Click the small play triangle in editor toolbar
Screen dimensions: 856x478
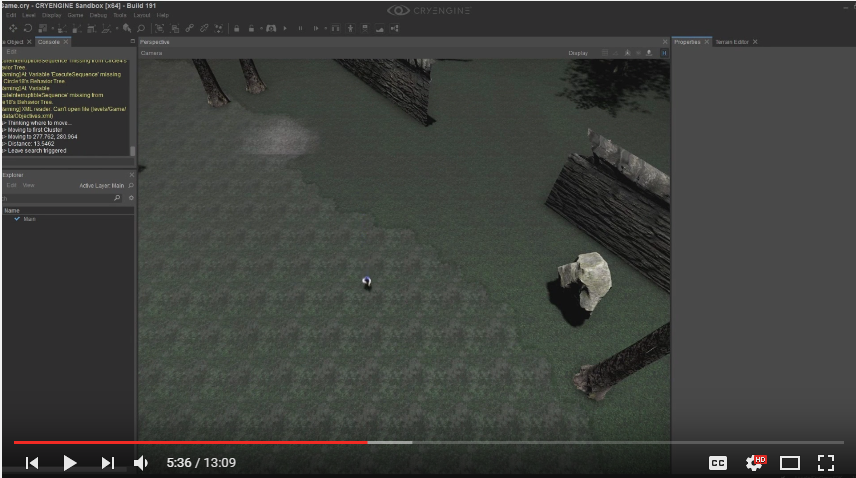pos(285,28)
